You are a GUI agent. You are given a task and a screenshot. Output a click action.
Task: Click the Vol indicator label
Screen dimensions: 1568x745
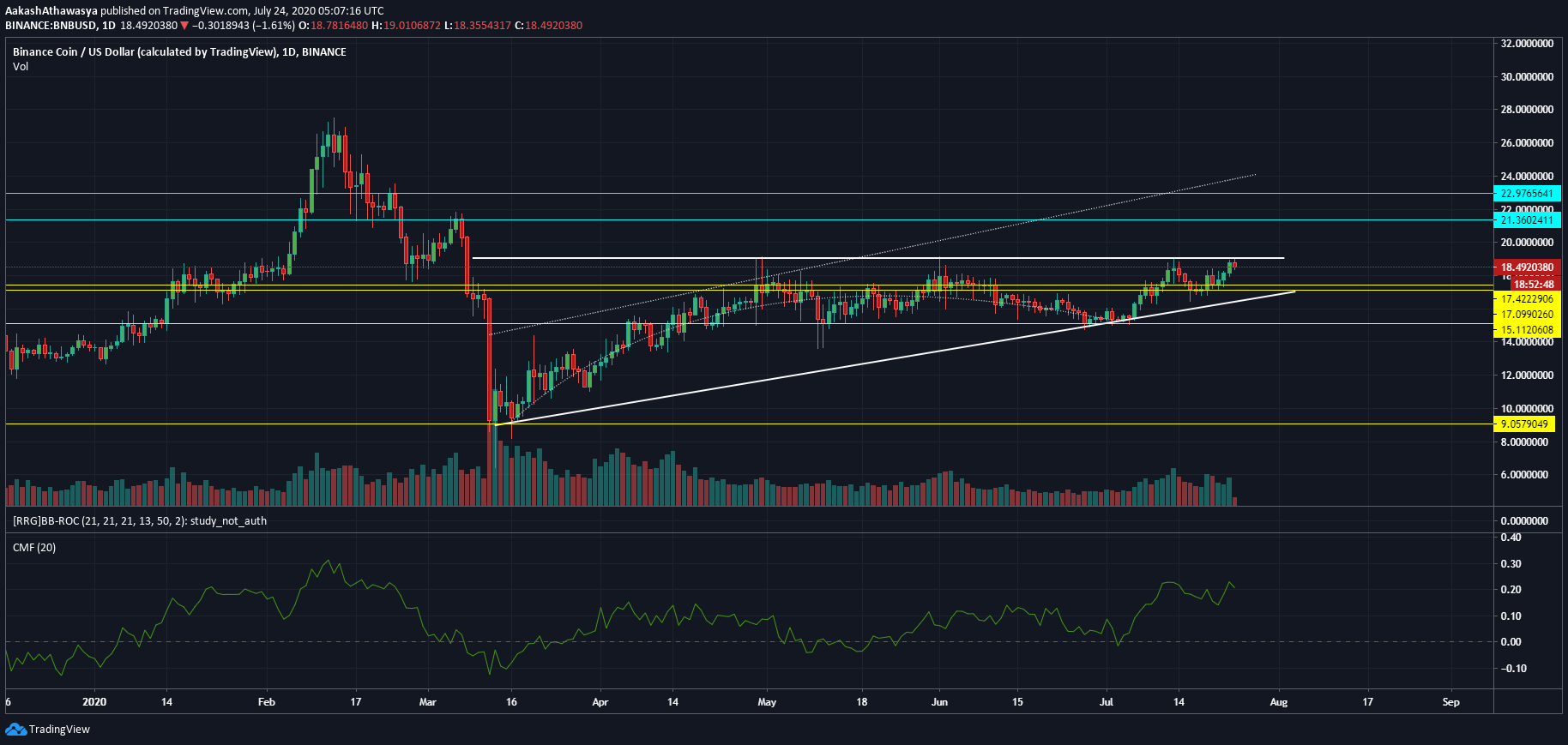(x=21, y=66)
